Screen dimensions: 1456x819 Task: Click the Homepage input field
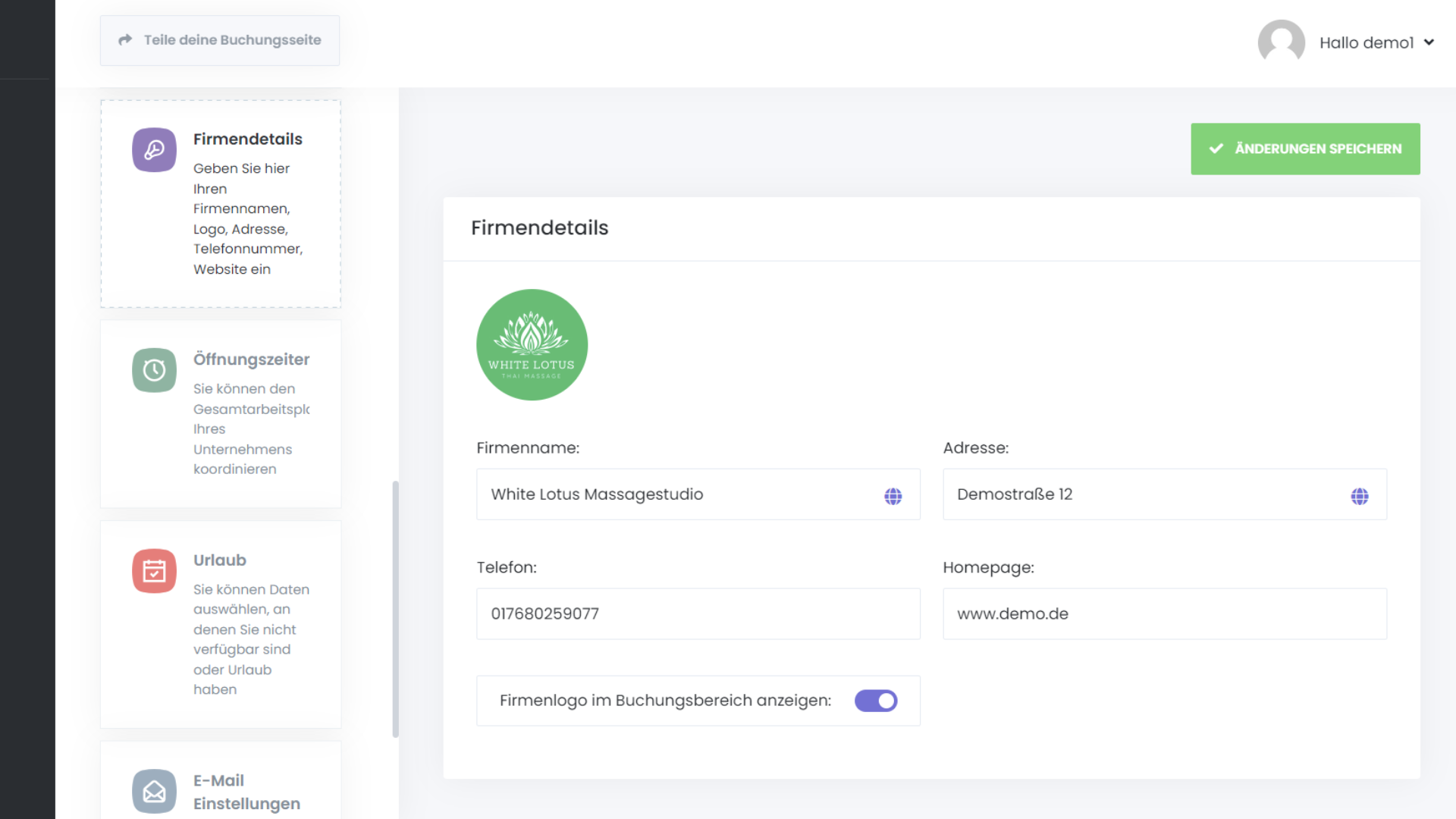pos(1164,614)
